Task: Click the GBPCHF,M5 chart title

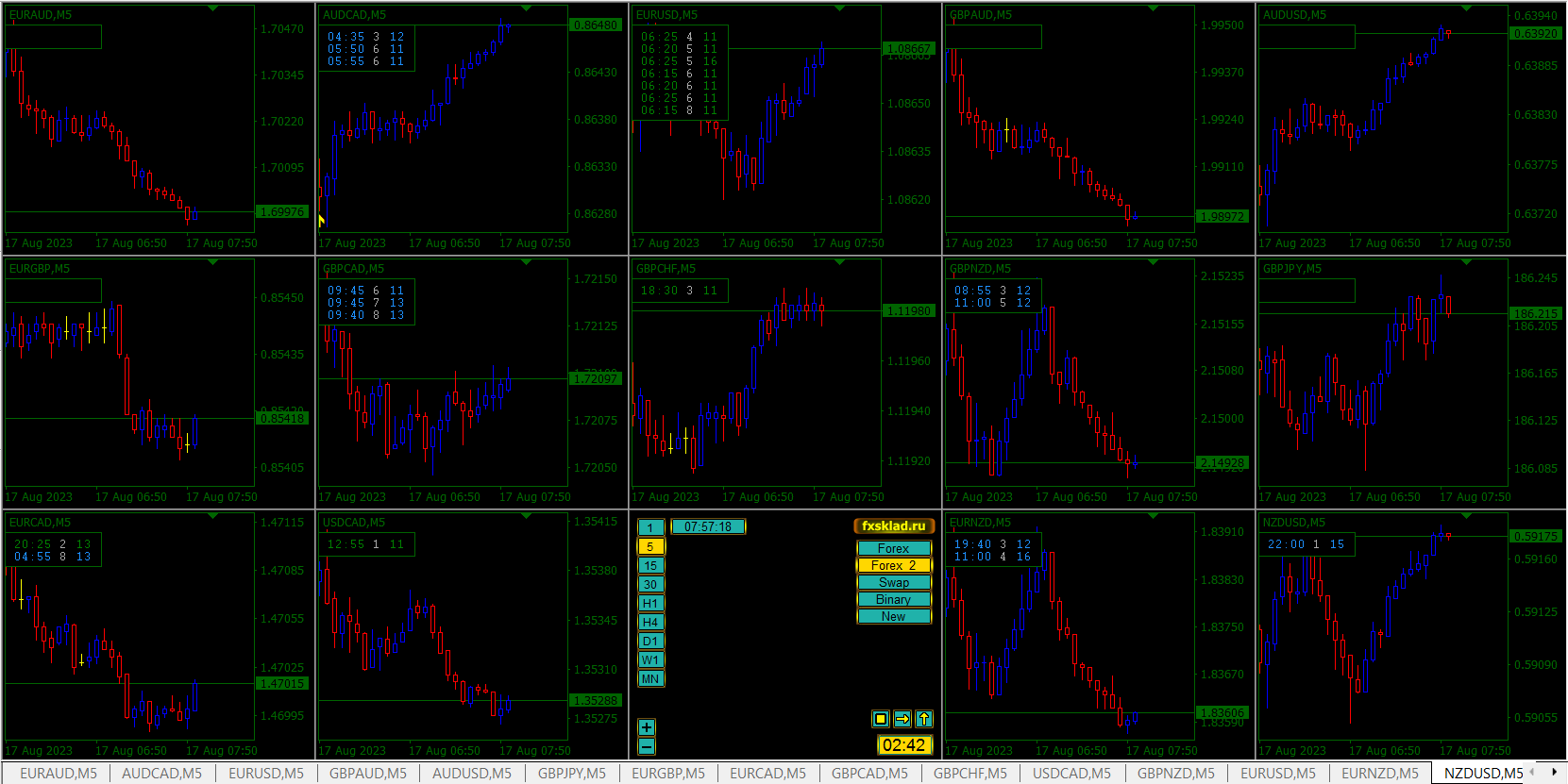Action: [x=666, y=269]
